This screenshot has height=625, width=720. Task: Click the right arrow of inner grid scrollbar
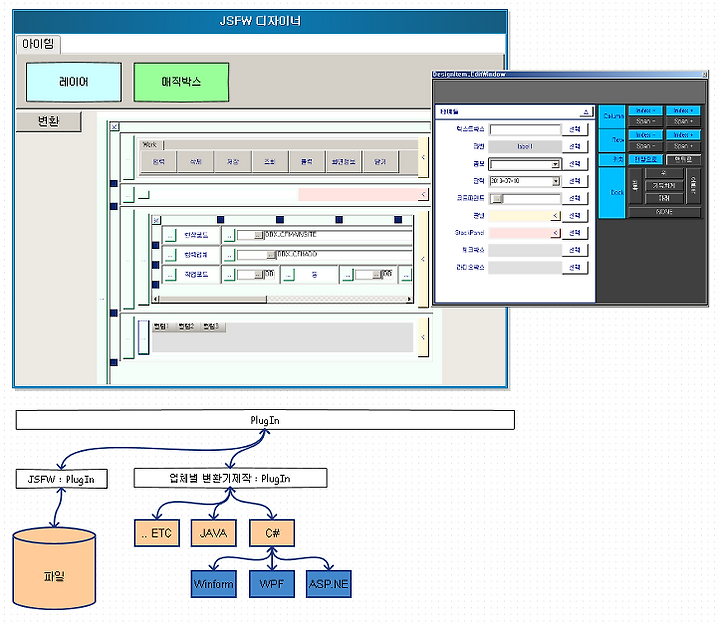click(x=409, y=299)
